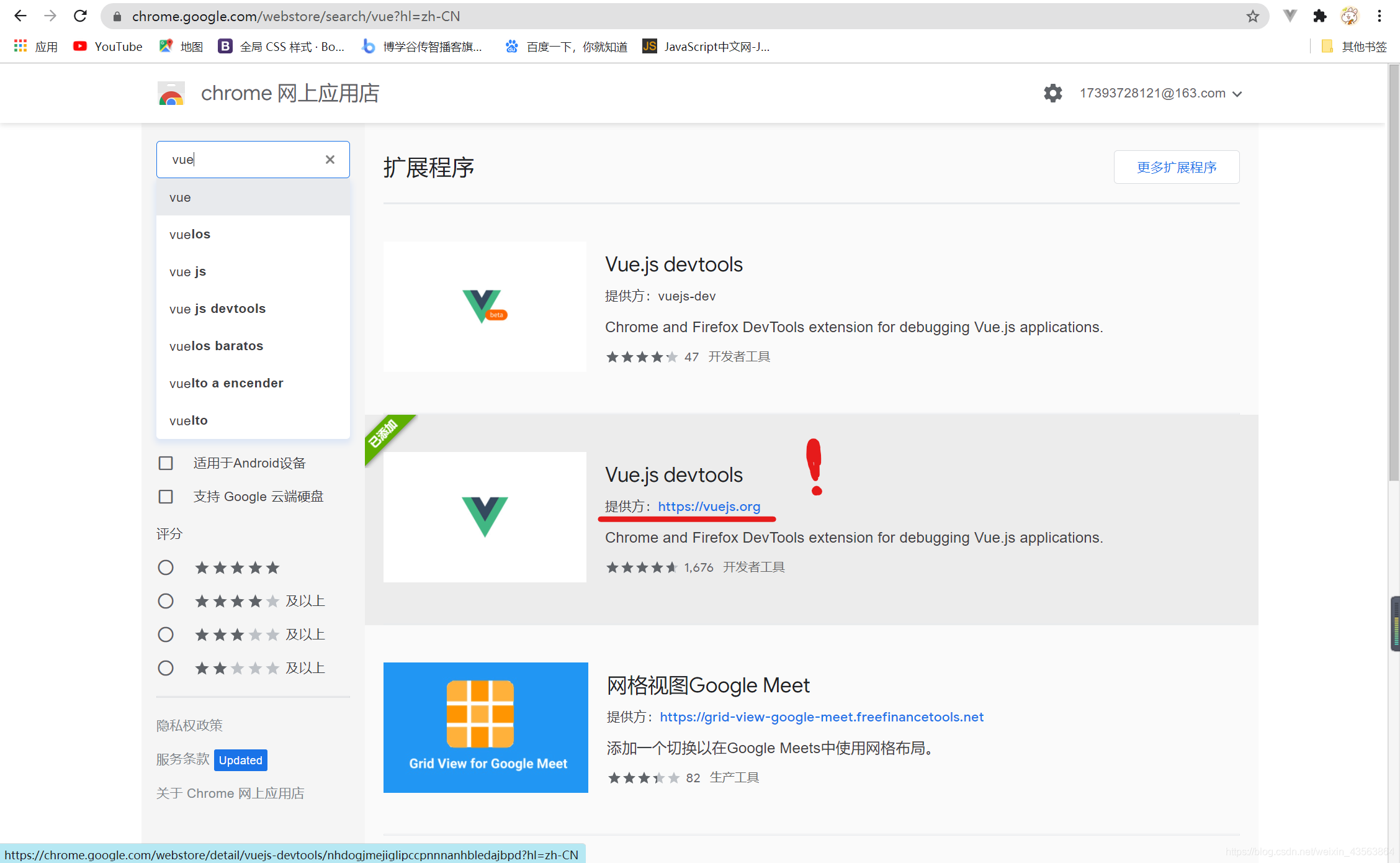Select four stars and up rating
1400x863 pixels.
point(166,601)
